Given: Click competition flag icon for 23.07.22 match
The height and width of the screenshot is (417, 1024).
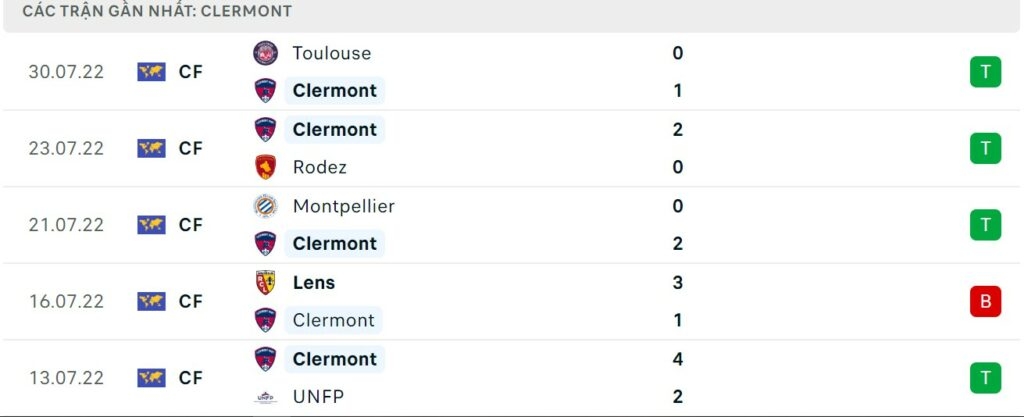Looking at the screenshot, I should tap(151, 148).
